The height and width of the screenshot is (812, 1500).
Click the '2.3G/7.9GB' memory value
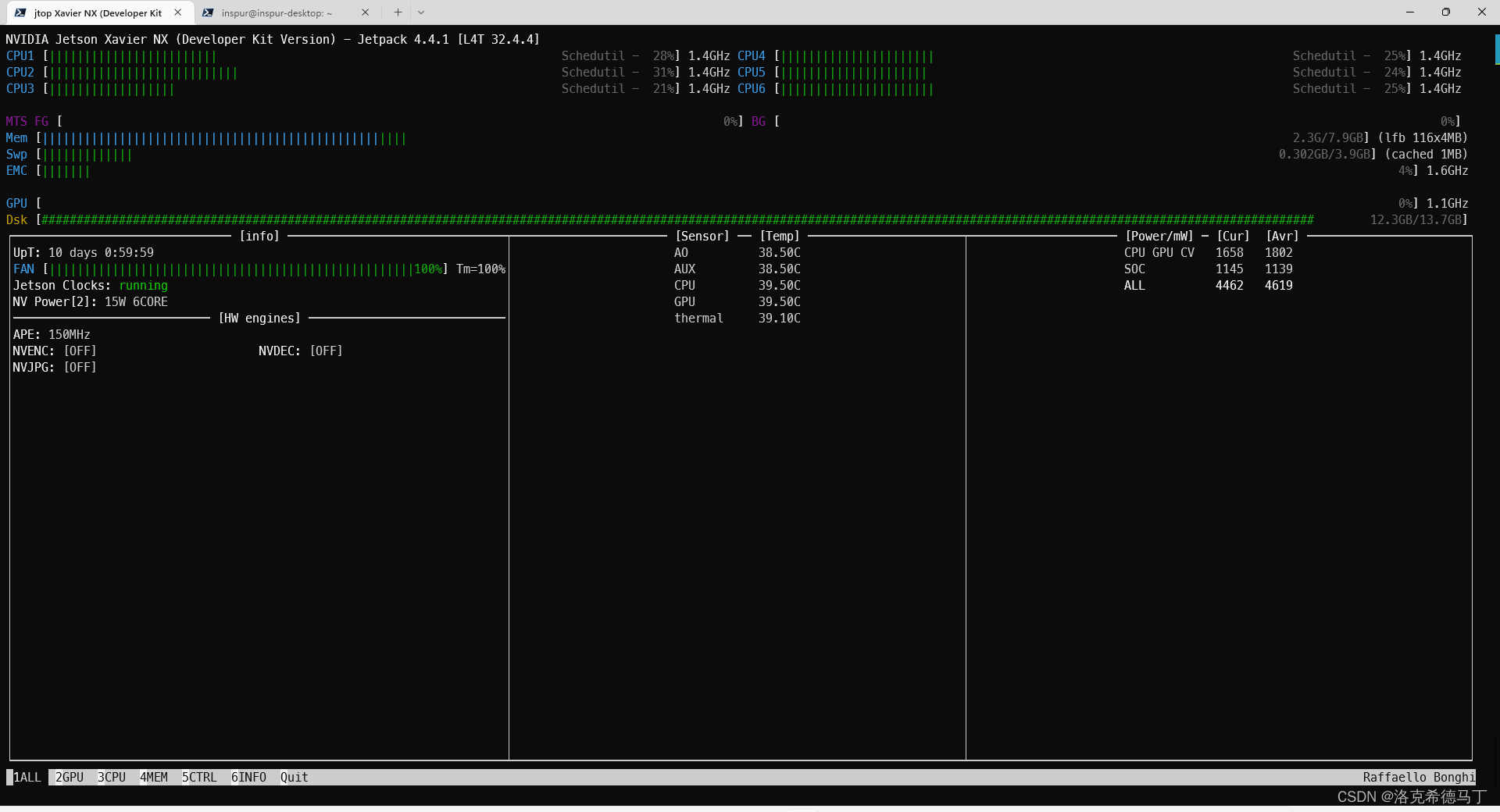tap(1328, 138)
